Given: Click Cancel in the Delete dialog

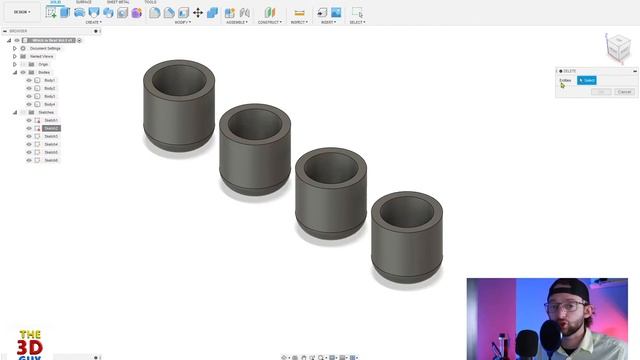Looking at the screenshot, I should [x=624, y=92].
